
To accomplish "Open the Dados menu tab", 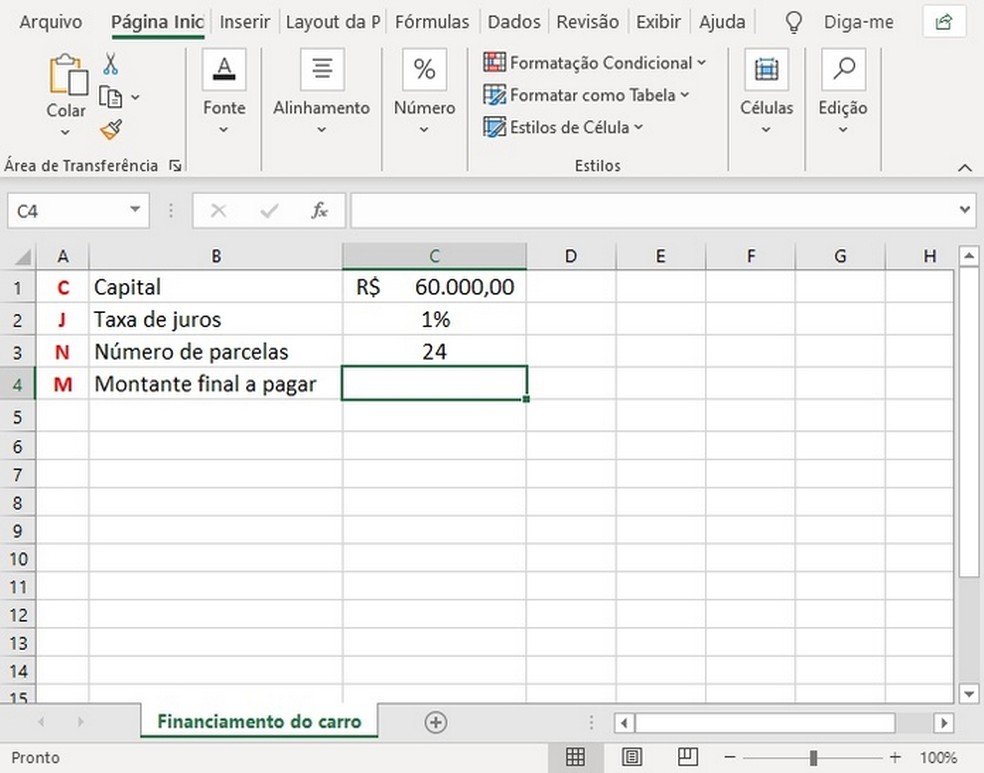I will pyautogui.click(x=513, y=21).
